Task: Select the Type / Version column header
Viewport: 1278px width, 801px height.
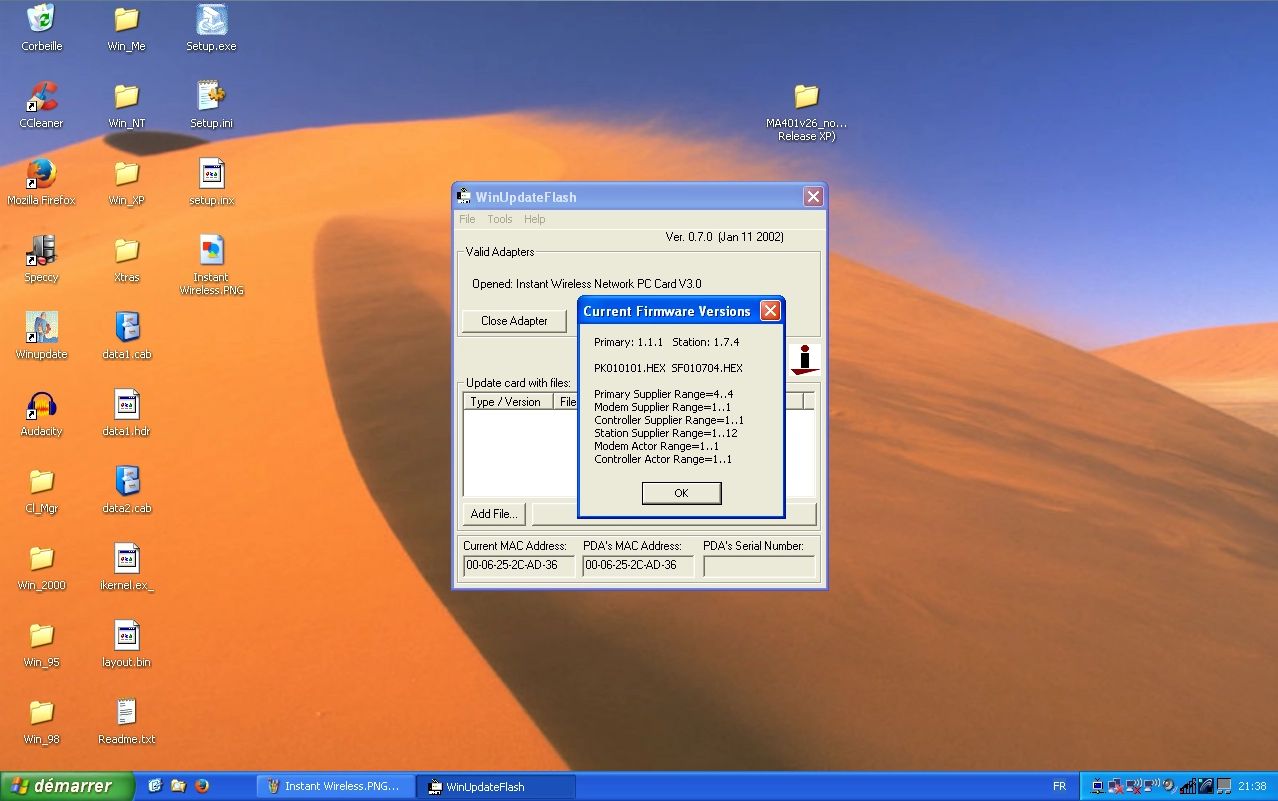Action: 506,402
